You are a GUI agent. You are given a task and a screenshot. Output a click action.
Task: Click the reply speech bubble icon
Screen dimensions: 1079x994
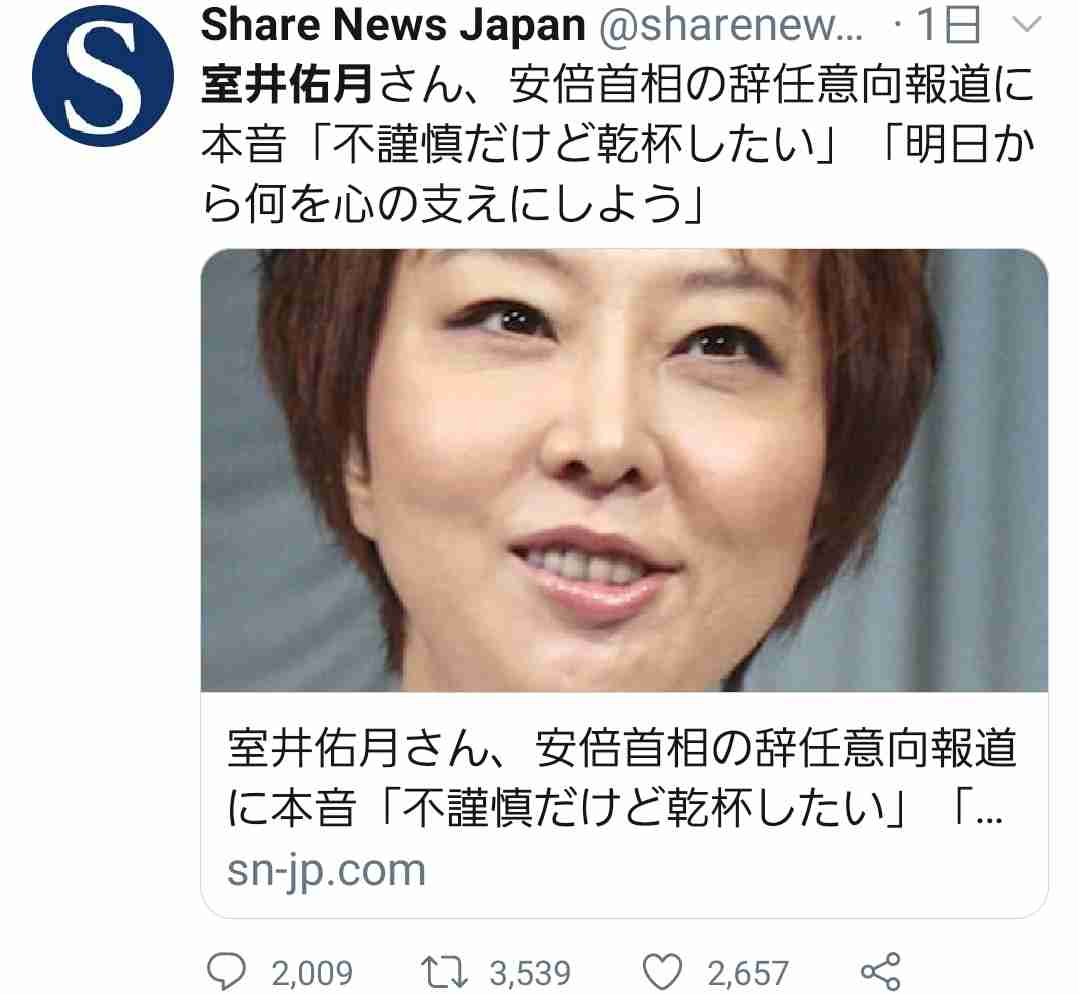[x=226, y=971]
